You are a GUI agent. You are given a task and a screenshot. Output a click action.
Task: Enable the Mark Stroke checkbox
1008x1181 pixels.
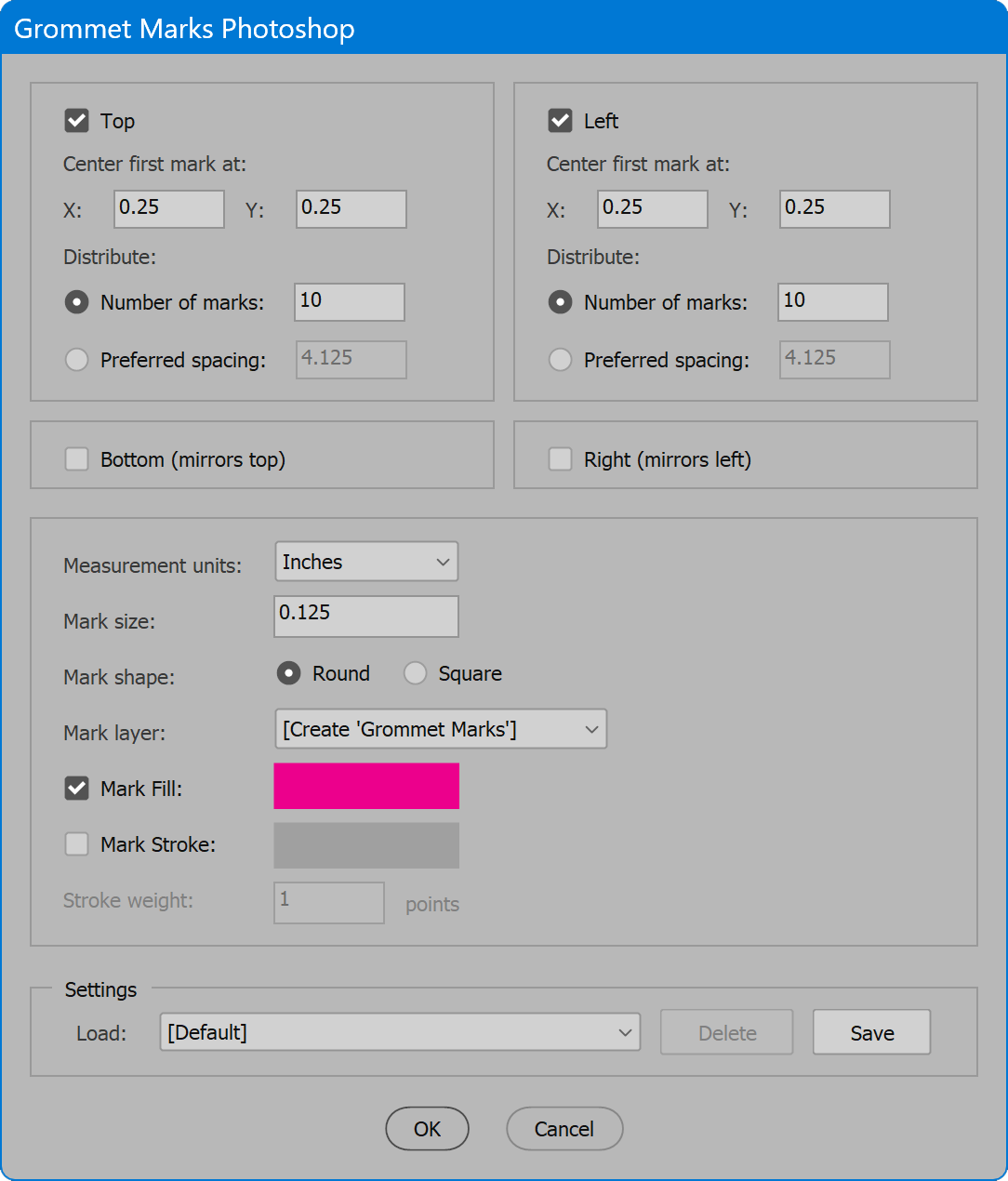point(76,844)
